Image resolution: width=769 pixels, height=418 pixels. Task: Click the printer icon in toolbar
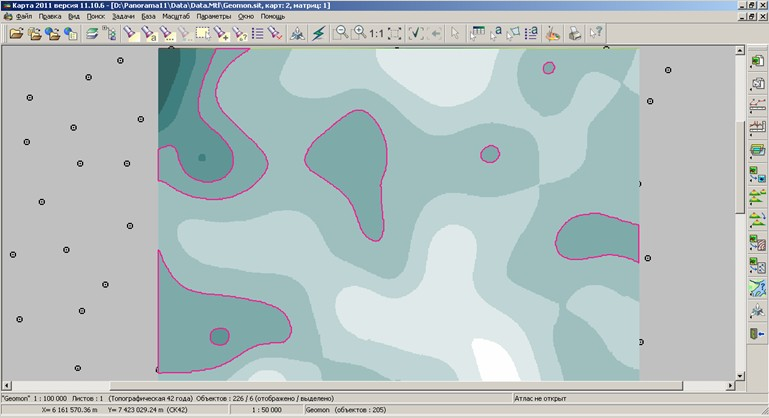tap(574, 34)
